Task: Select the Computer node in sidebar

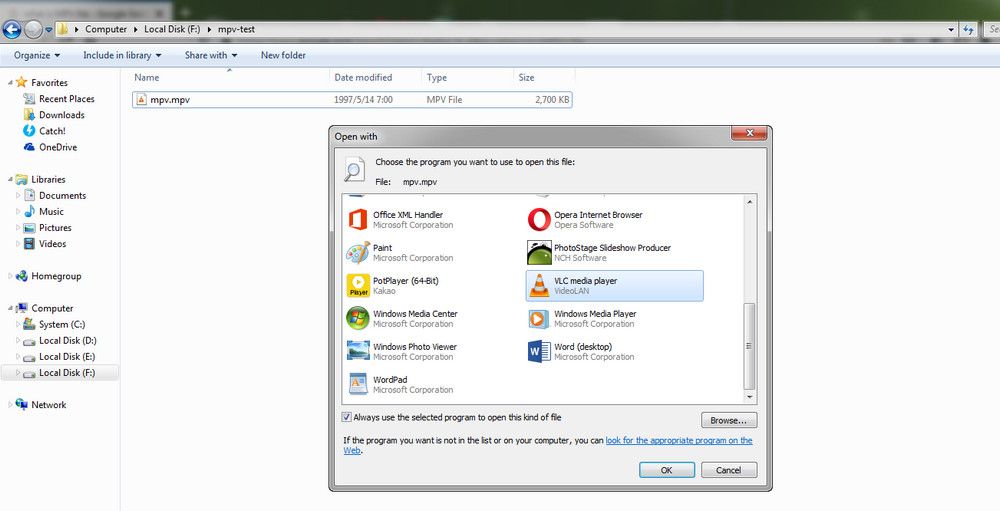Action: [x=52, y=308]
